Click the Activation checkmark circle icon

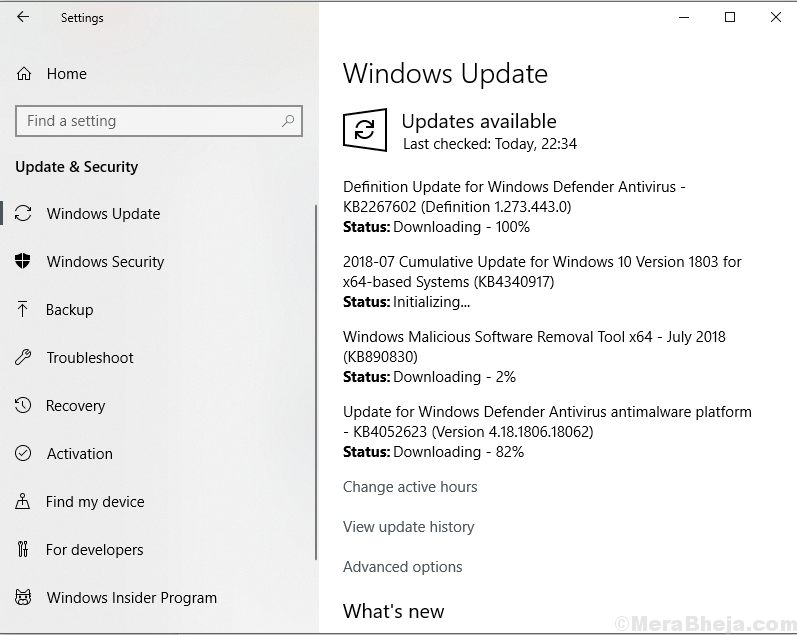point(23,453)
